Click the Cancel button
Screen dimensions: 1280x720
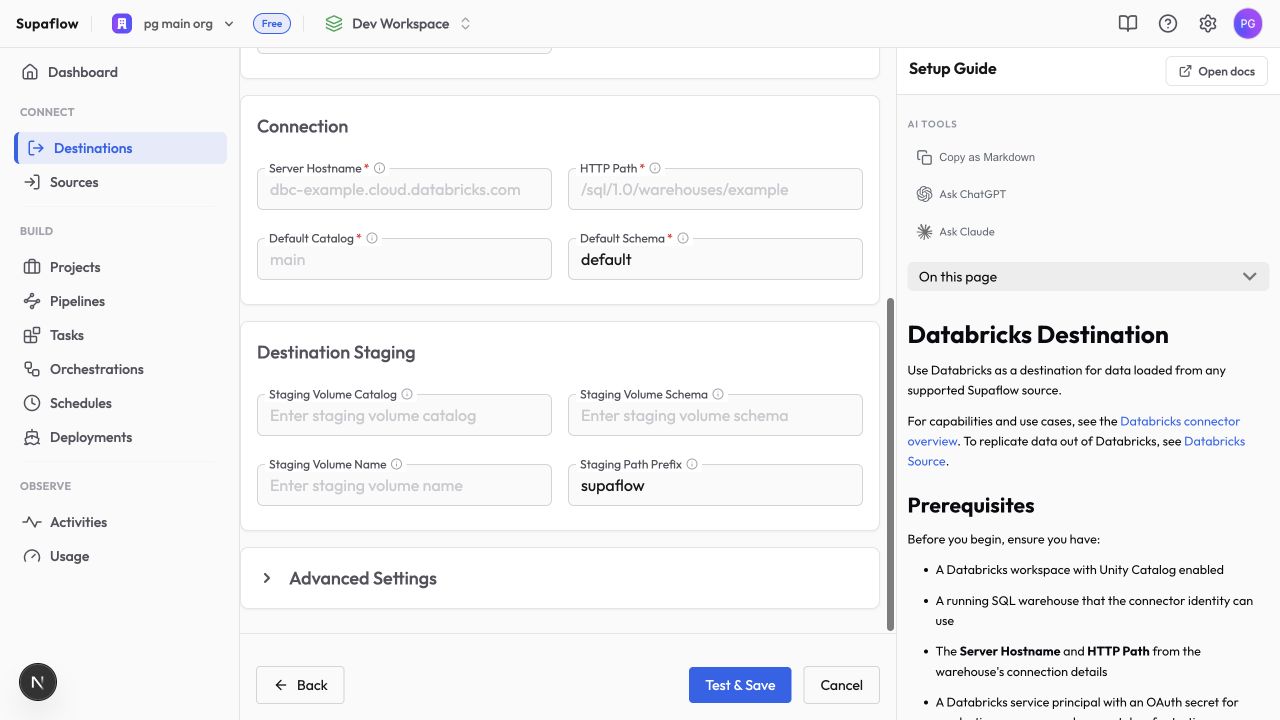[841, 685]
